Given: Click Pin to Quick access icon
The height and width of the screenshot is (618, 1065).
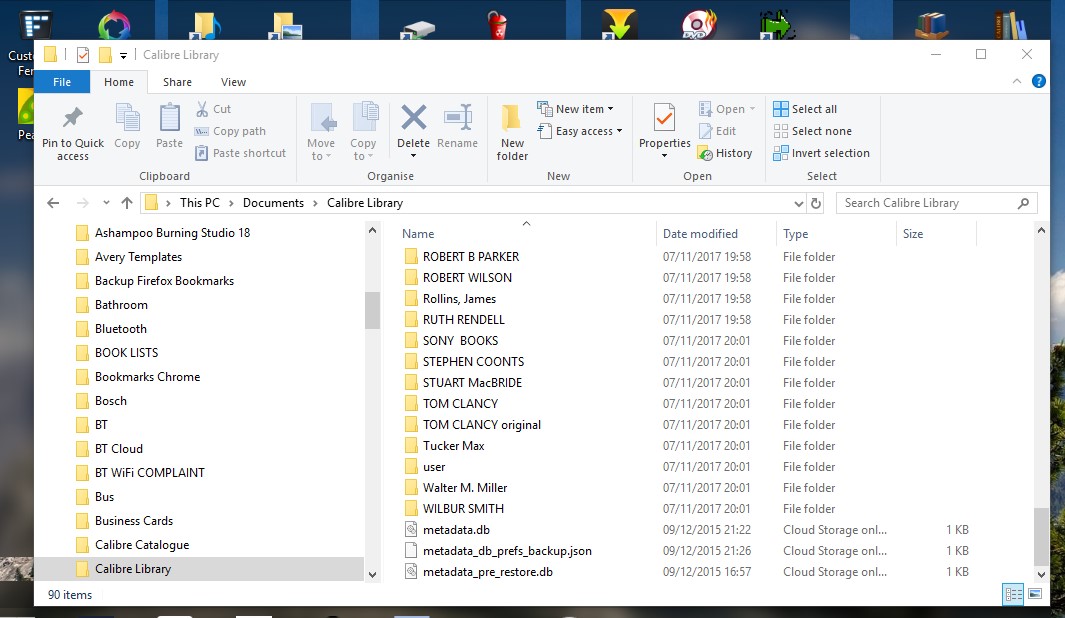Looking at the screenshot, I should pos(72,119).
